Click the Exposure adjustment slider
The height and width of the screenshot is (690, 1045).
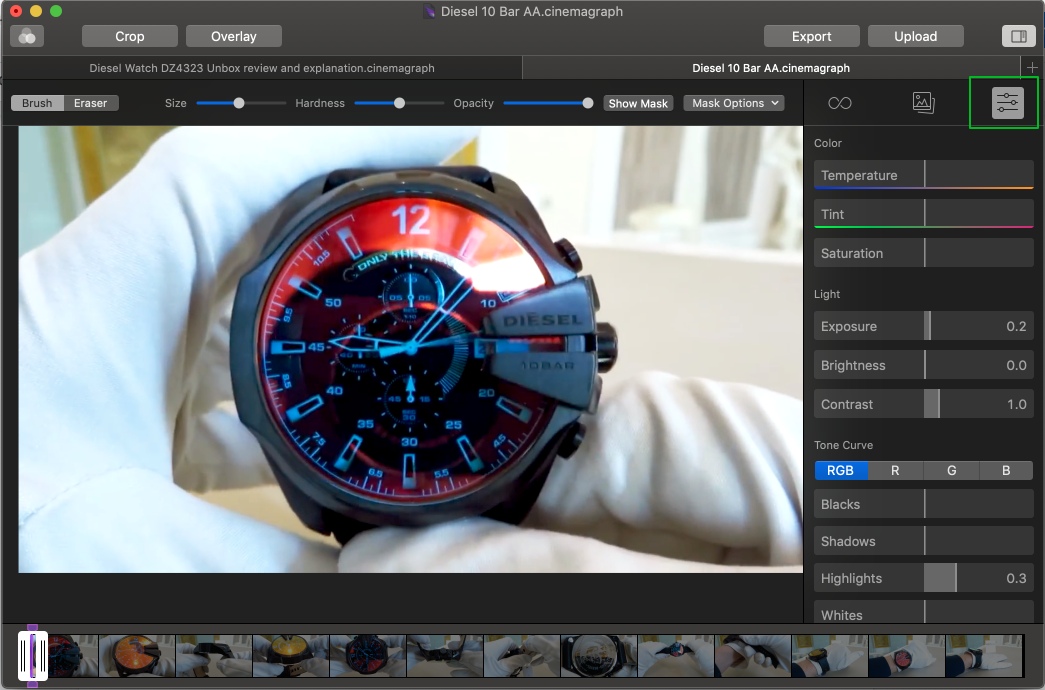924,326
